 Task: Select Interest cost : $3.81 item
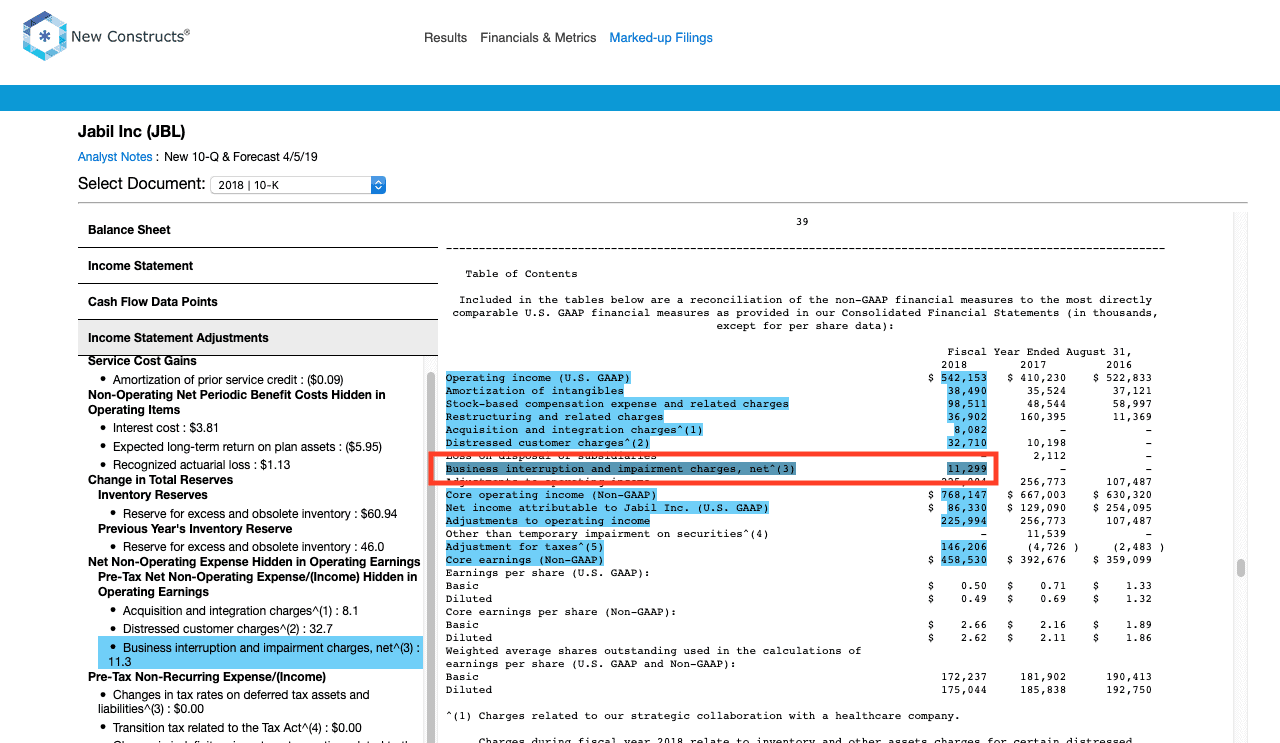pyautogui.click(x=166, y=428)
